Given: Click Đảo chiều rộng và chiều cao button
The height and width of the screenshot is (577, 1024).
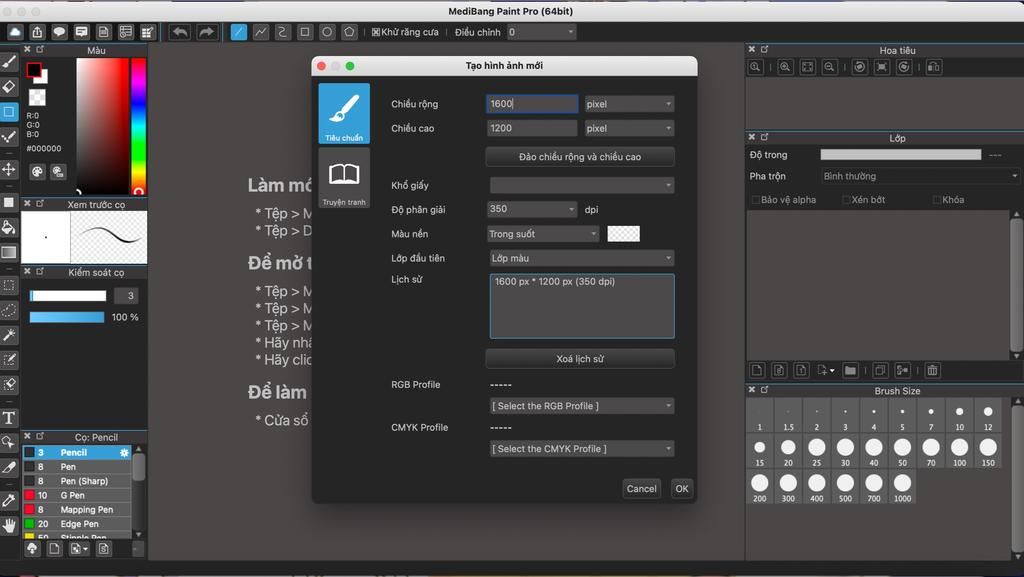Looking at the screenshot, I should (x=580, y=157).
